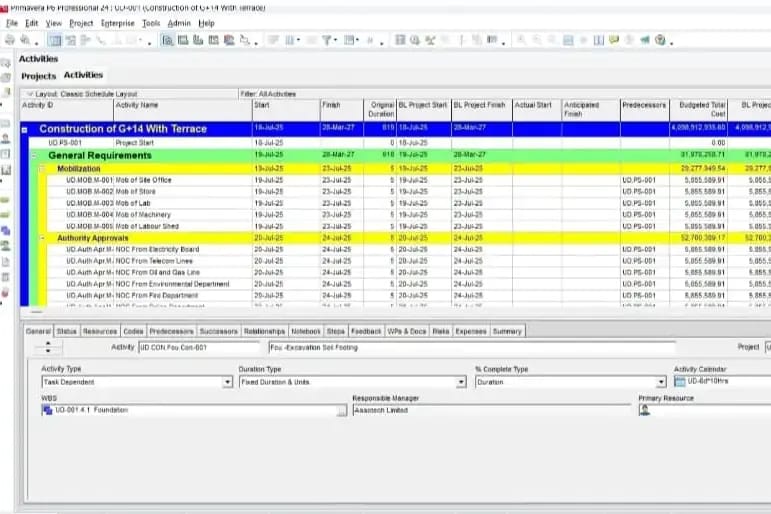The height and width of the screenshot is (514, 771).
Task: Click the WBS browse button beside Foundation
Action: (342, 411)
